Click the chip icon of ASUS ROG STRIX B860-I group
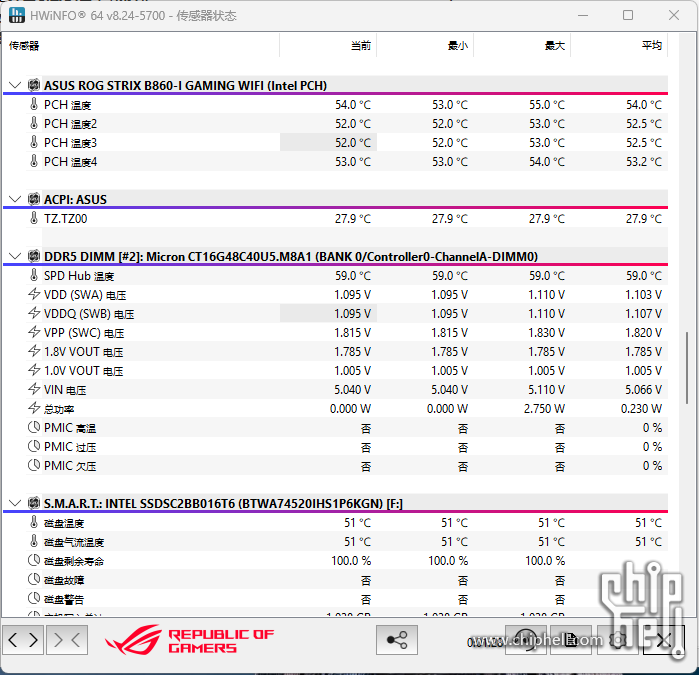This screenshot has height=675, width=699. click(x=34, y=85)
